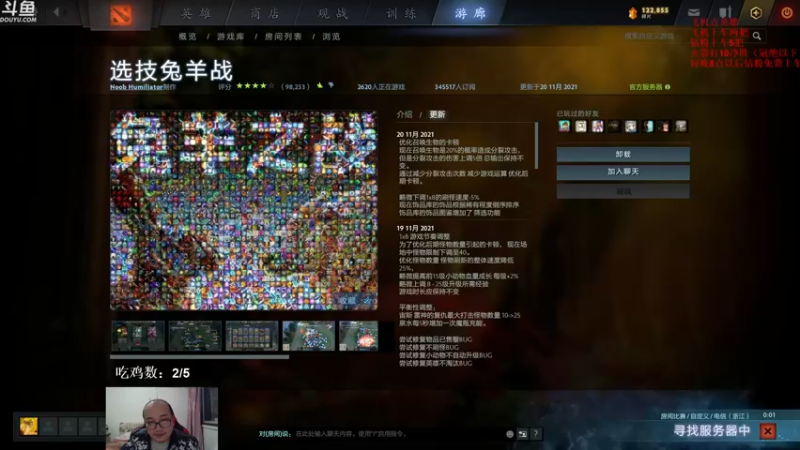
Task: Click the greyed-out 观战 spectate button
Action: pyautogui.click(x=623, y=191)
